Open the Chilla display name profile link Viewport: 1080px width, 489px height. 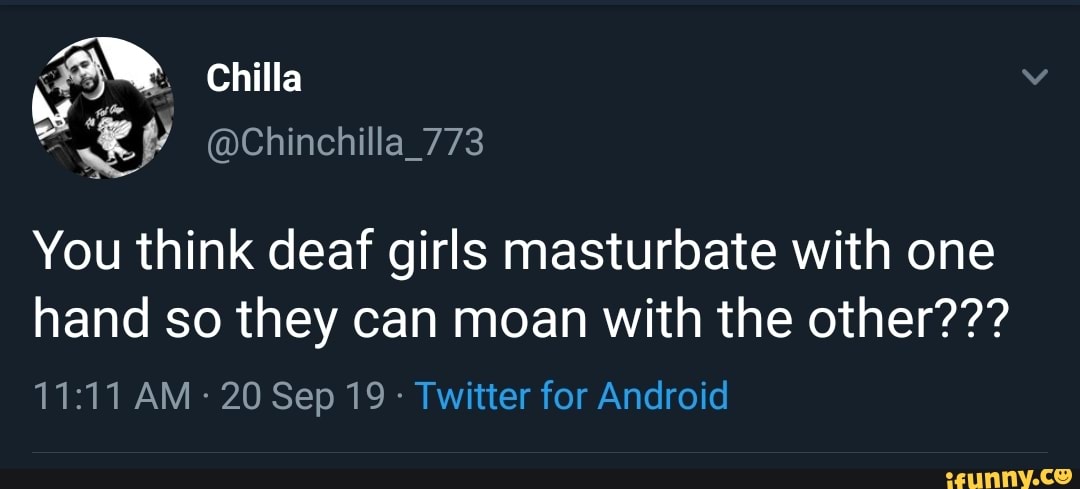point(254,78)
